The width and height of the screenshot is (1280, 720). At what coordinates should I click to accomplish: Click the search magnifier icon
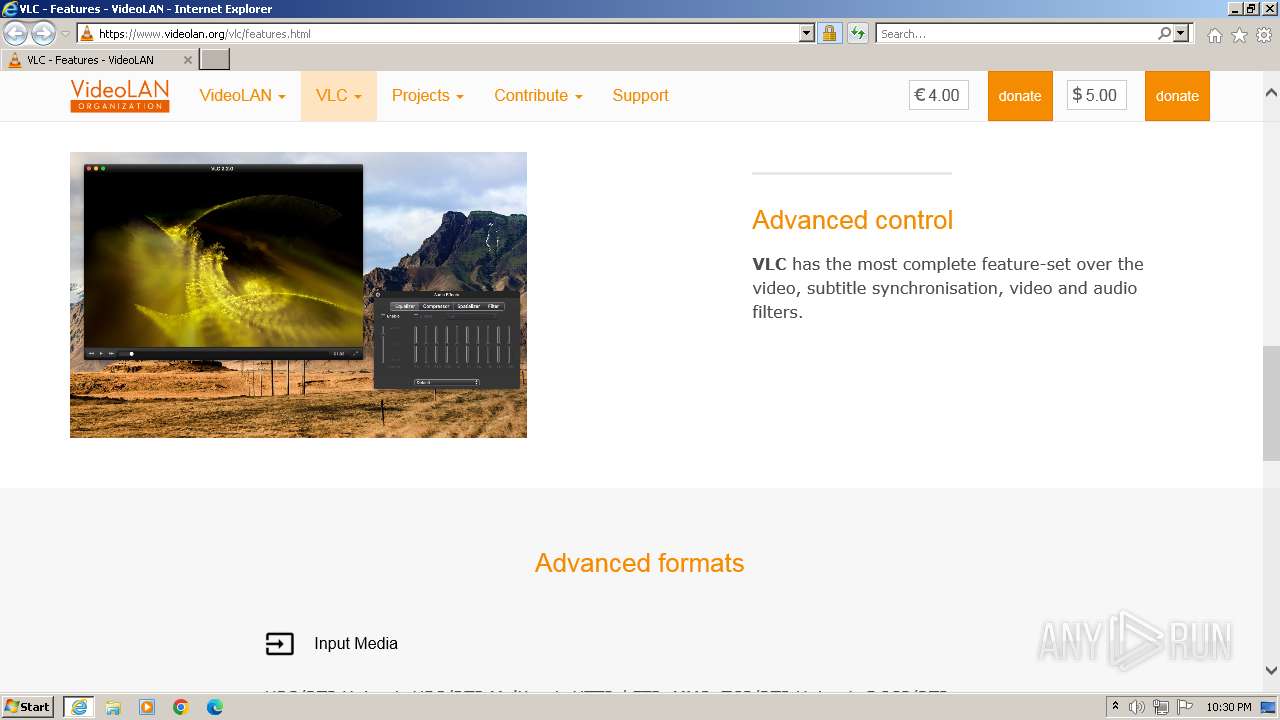point(1164,33)
